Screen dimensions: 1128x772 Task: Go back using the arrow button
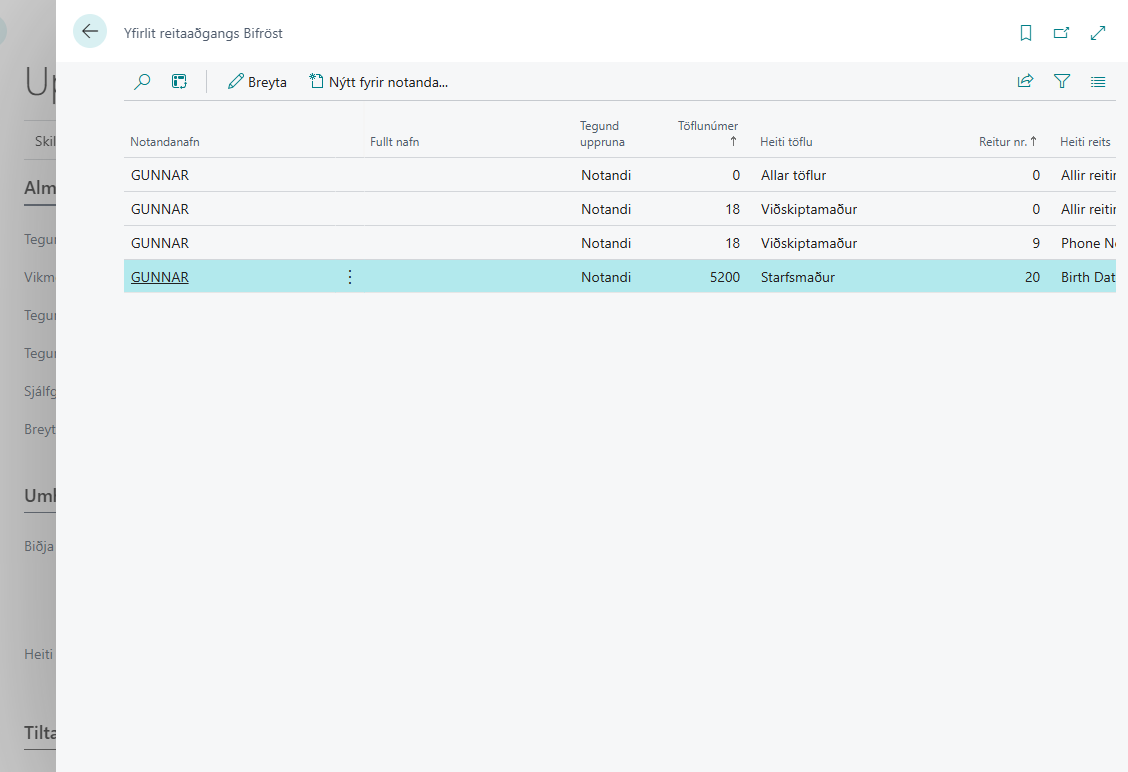tap(90, 32)
